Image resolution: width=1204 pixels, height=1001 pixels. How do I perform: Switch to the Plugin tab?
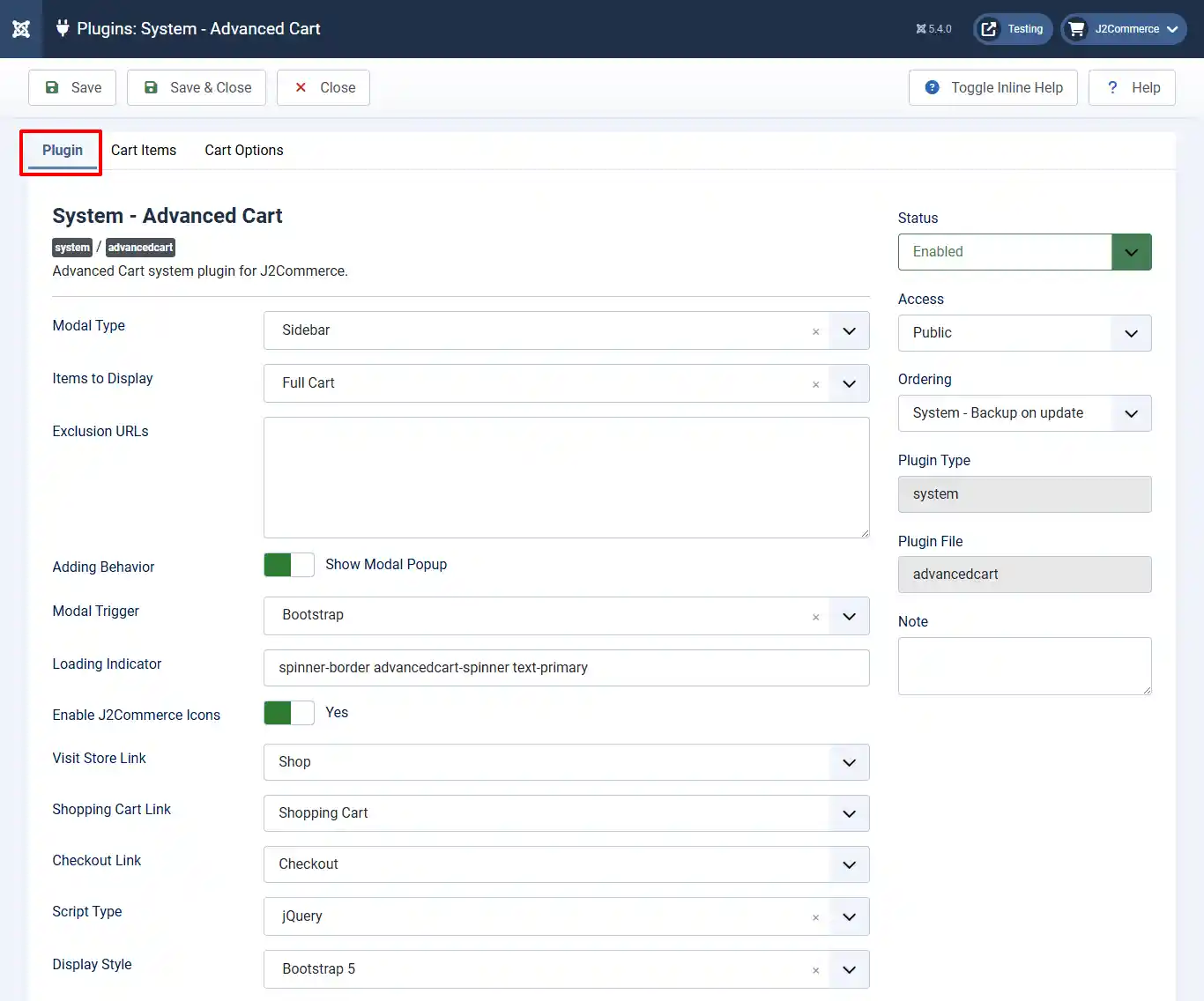tap(63, 151)
